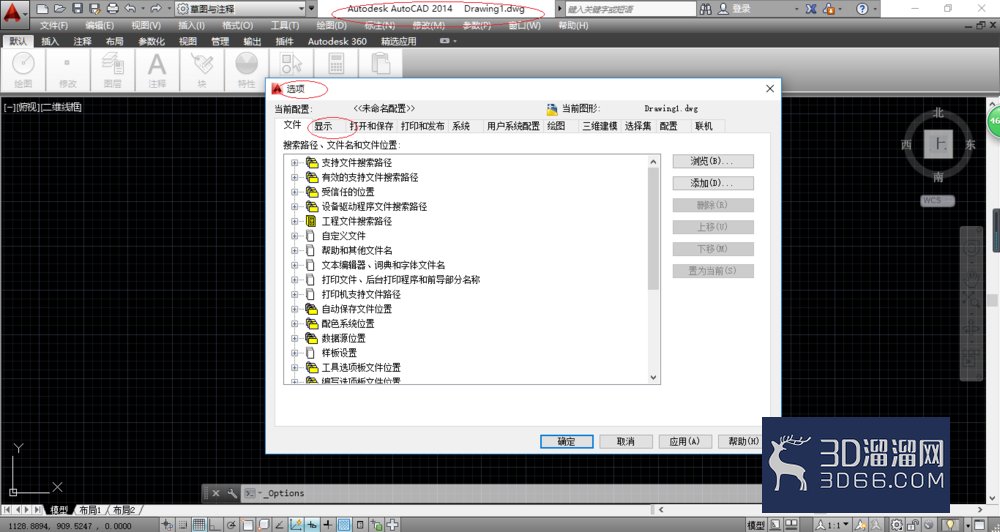Switch to the 用户系统配置 tab
The height and width of the screenshot is (532, 1000).
(513, 126)
